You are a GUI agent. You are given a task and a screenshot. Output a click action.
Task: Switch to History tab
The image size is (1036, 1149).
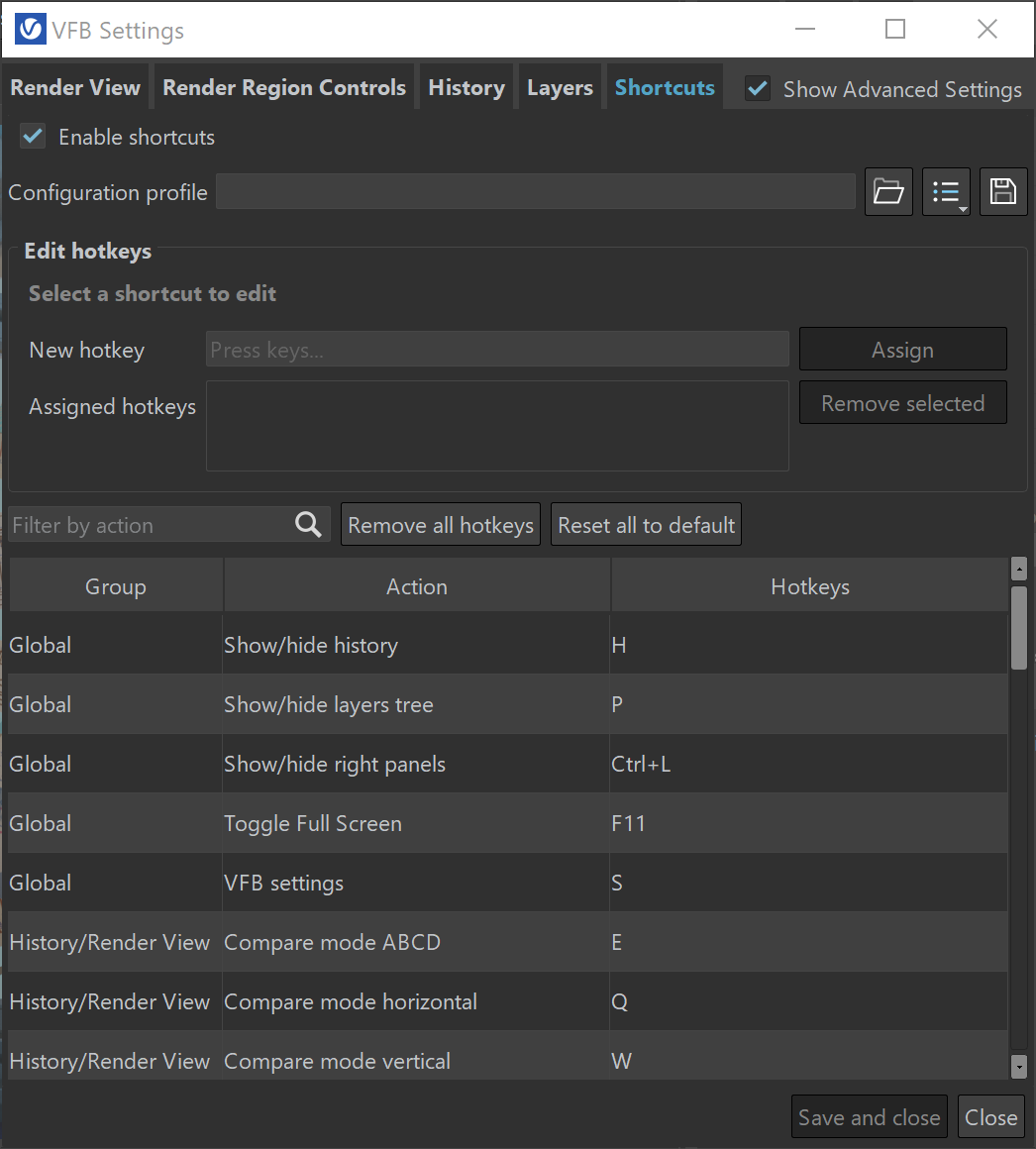pyautogui.click(x=466, y=87)
